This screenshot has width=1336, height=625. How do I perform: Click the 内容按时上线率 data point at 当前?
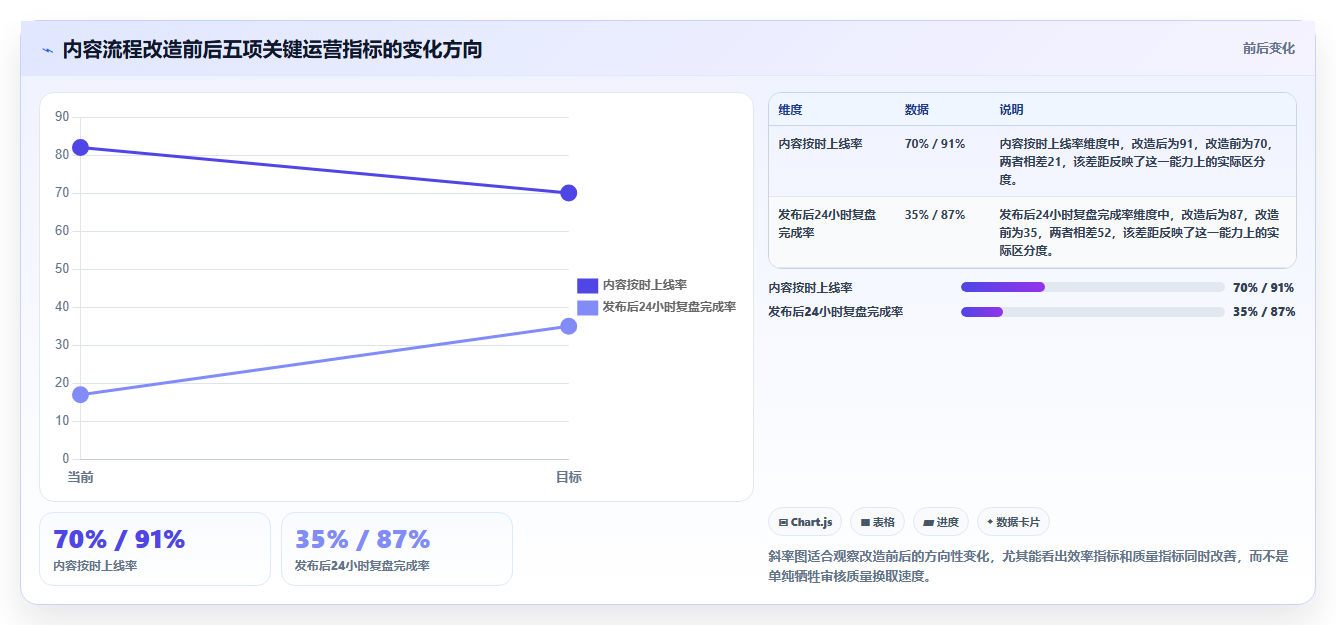(x=80, y=147)
